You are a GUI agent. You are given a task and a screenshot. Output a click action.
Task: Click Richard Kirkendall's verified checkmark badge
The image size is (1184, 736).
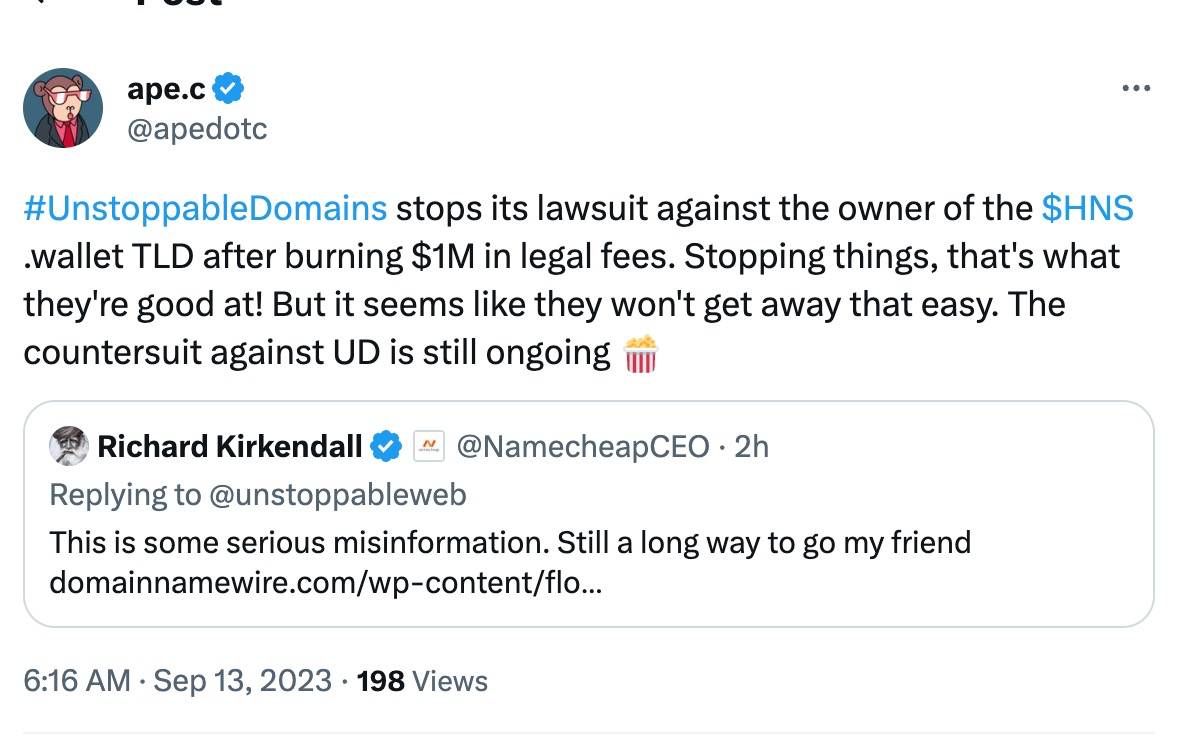point(387,446)
